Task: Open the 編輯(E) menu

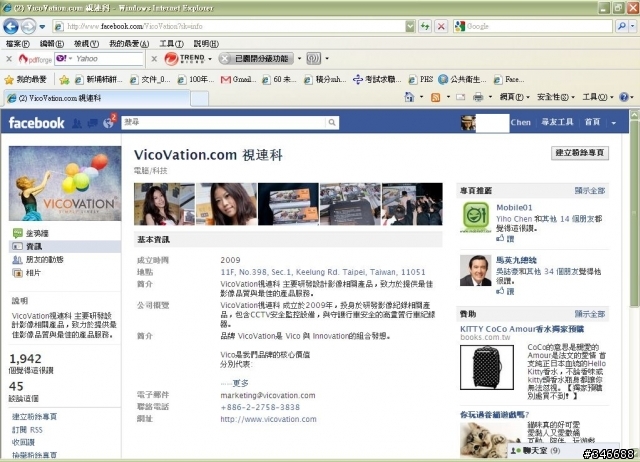Action: pyautogui.click(x=51, y=44)
